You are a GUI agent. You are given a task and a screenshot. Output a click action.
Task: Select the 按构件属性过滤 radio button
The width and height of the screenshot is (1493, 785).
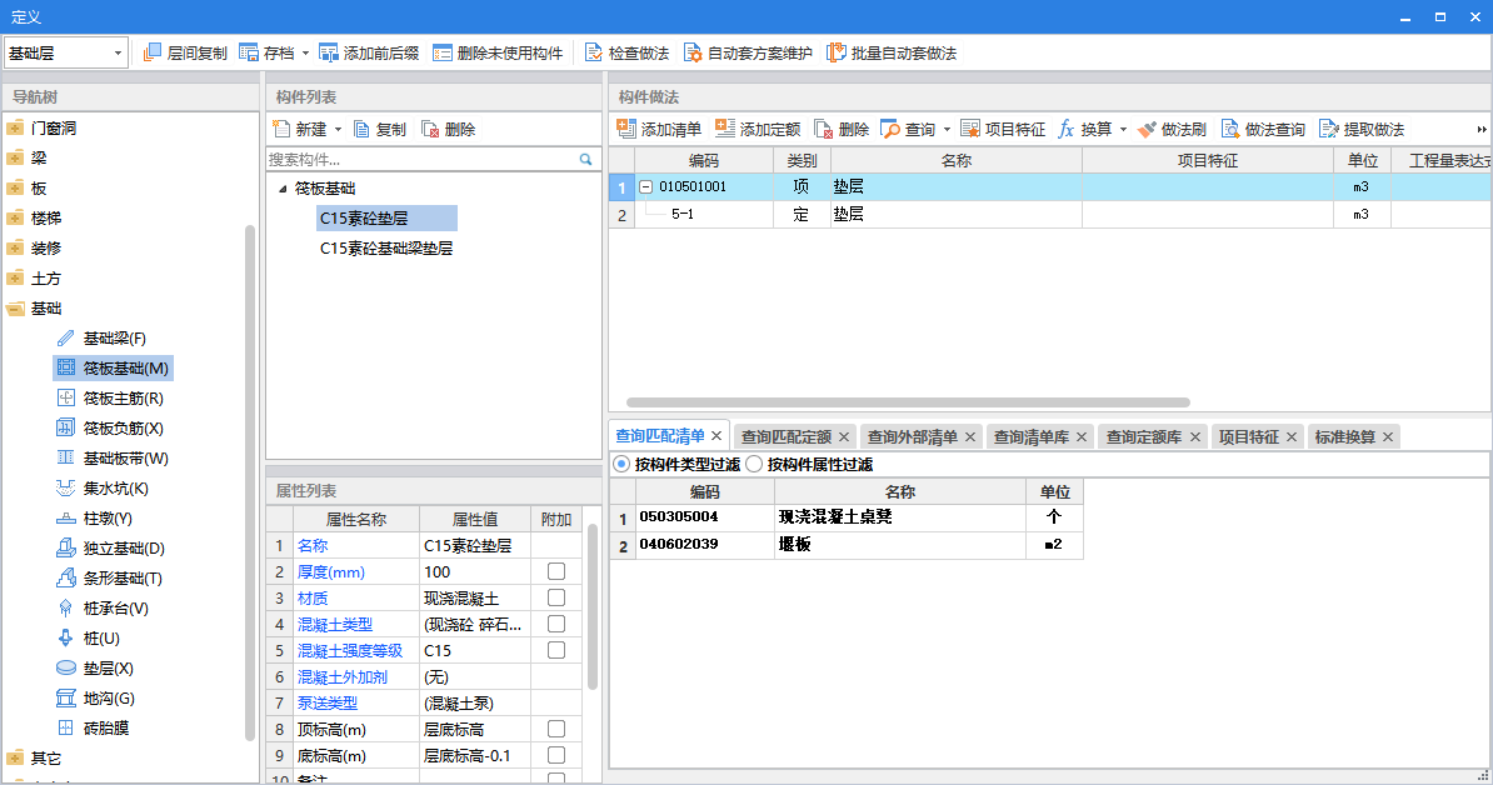pos(754,464)
